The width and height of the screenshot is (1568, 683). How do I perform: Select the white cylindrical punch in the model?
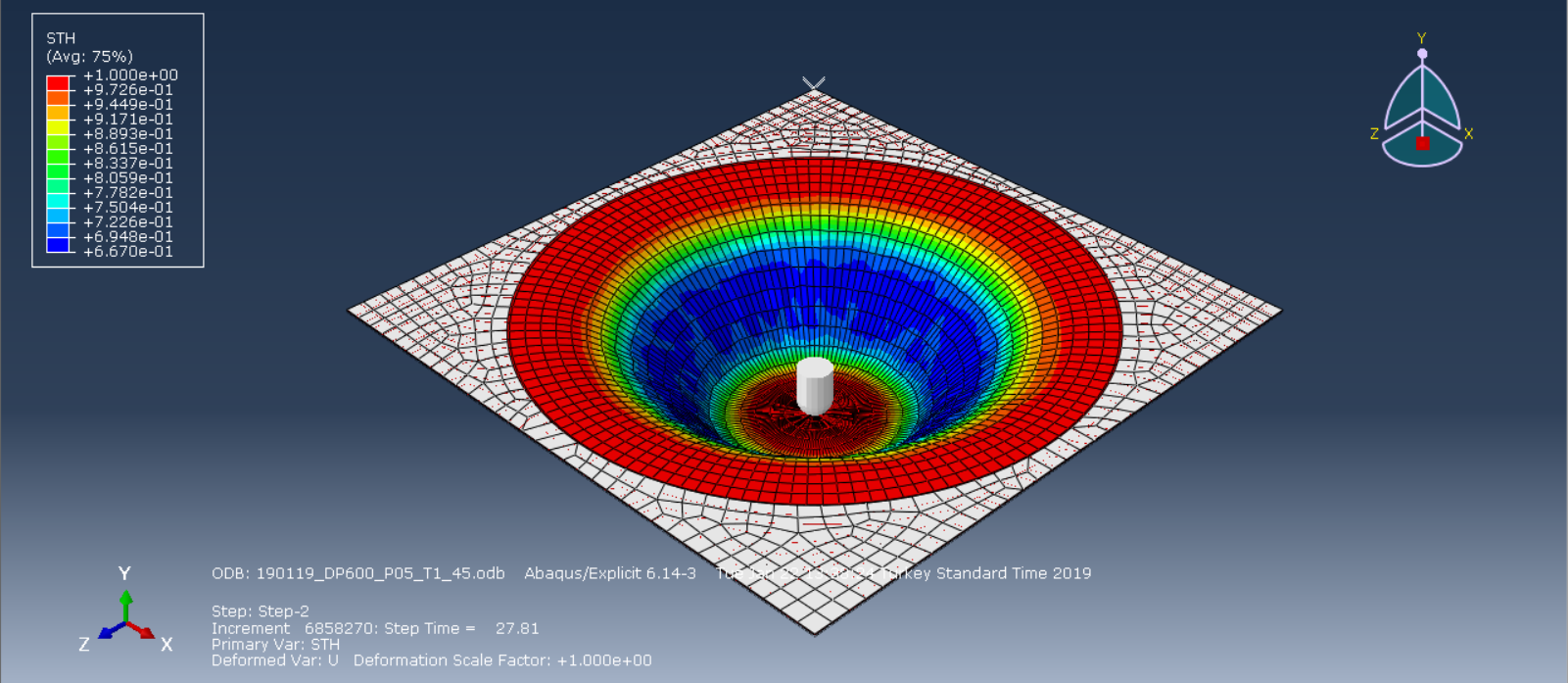814,386
